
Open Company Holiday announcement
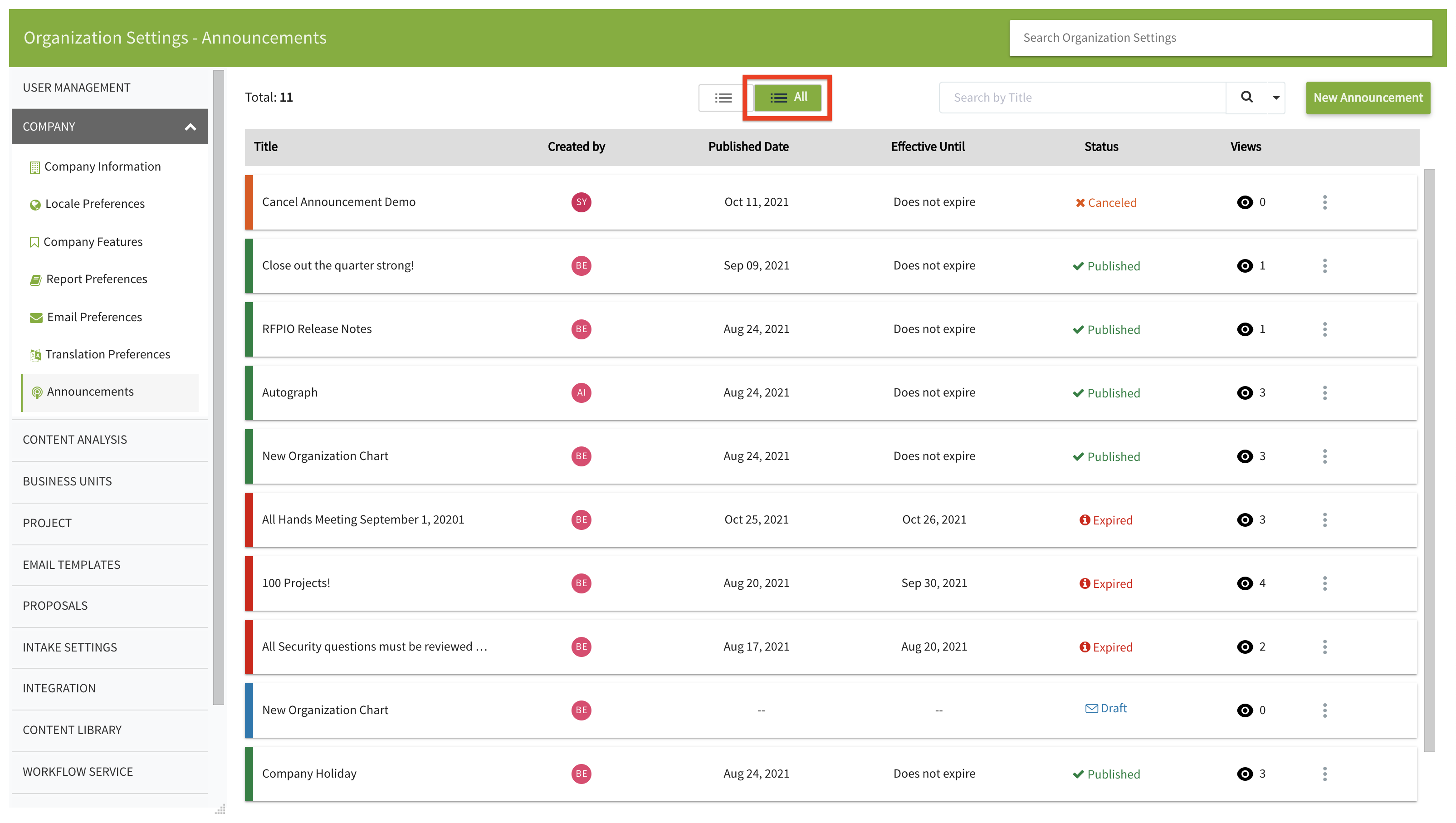tap(309, 773)
